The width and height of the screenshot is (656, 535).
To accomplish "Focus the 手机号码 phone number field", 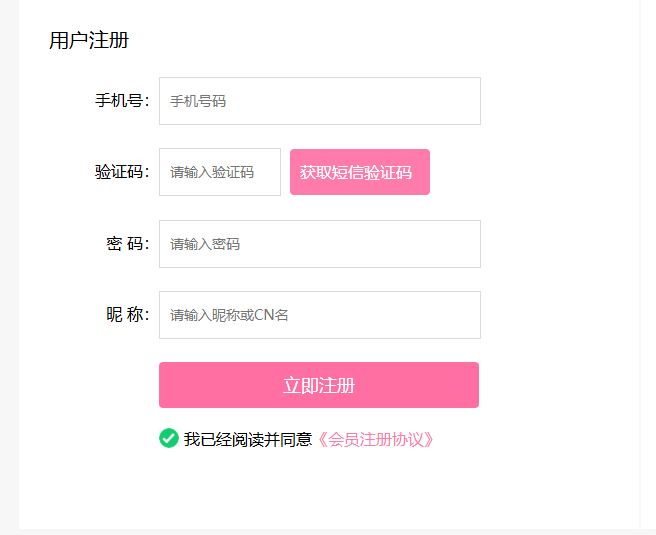I will click(x=320, y=101).
